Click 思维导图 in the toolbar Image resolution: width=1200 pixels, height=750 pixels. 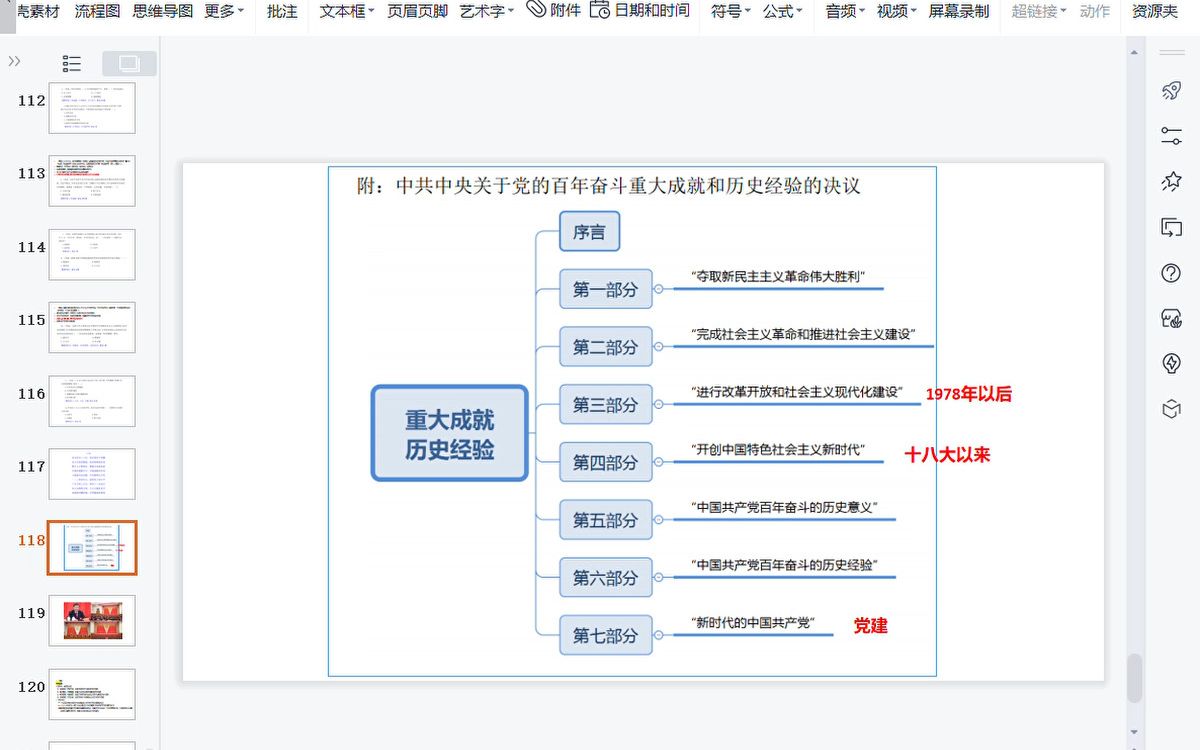[163, 11]
